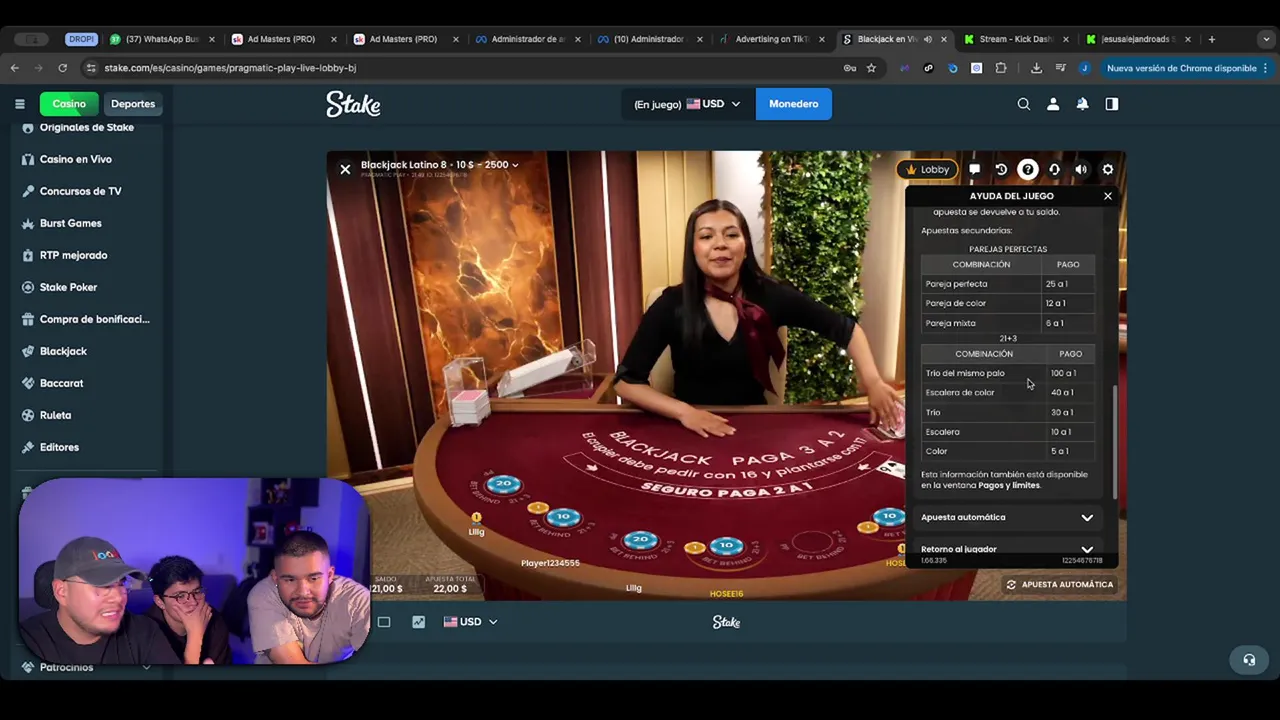The height and width of the screenshot is (720, 1280).
Task: Bookmark the page with the star icon
Action: 871,68
